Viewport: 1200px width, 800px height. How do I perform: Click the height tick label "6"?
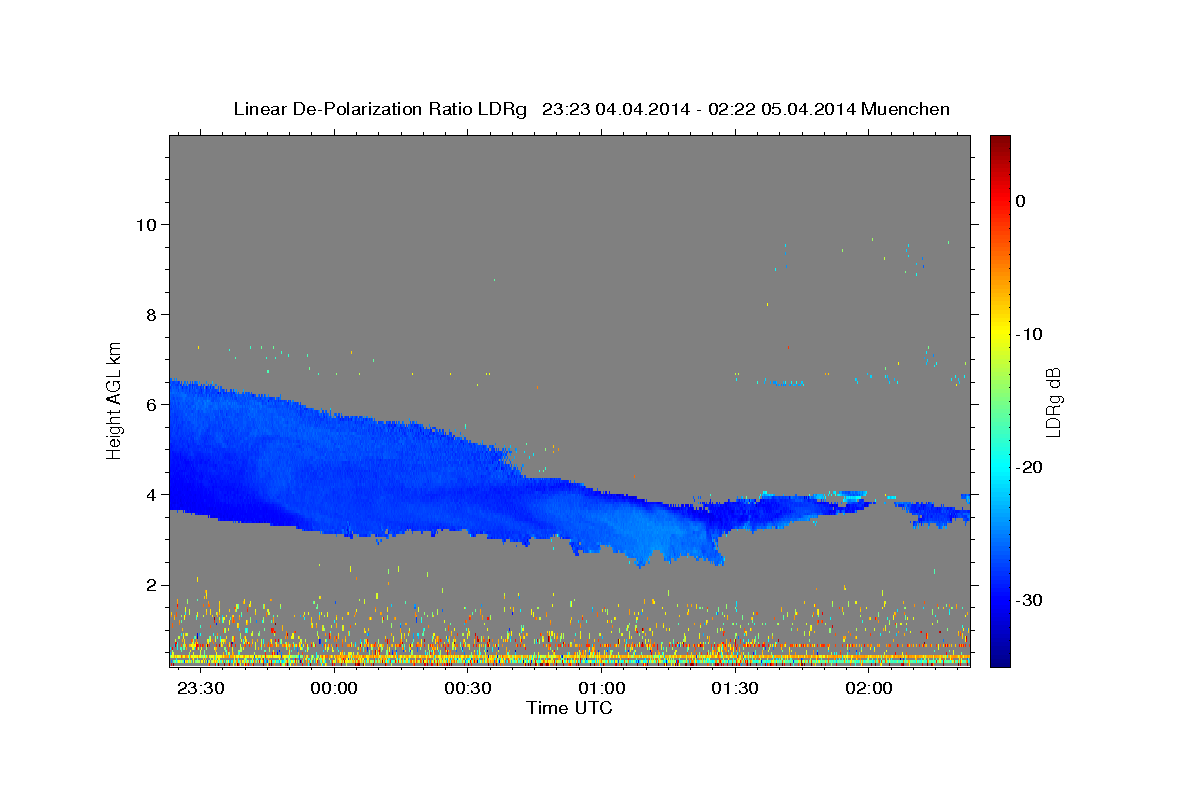click(x=151, y=404)
